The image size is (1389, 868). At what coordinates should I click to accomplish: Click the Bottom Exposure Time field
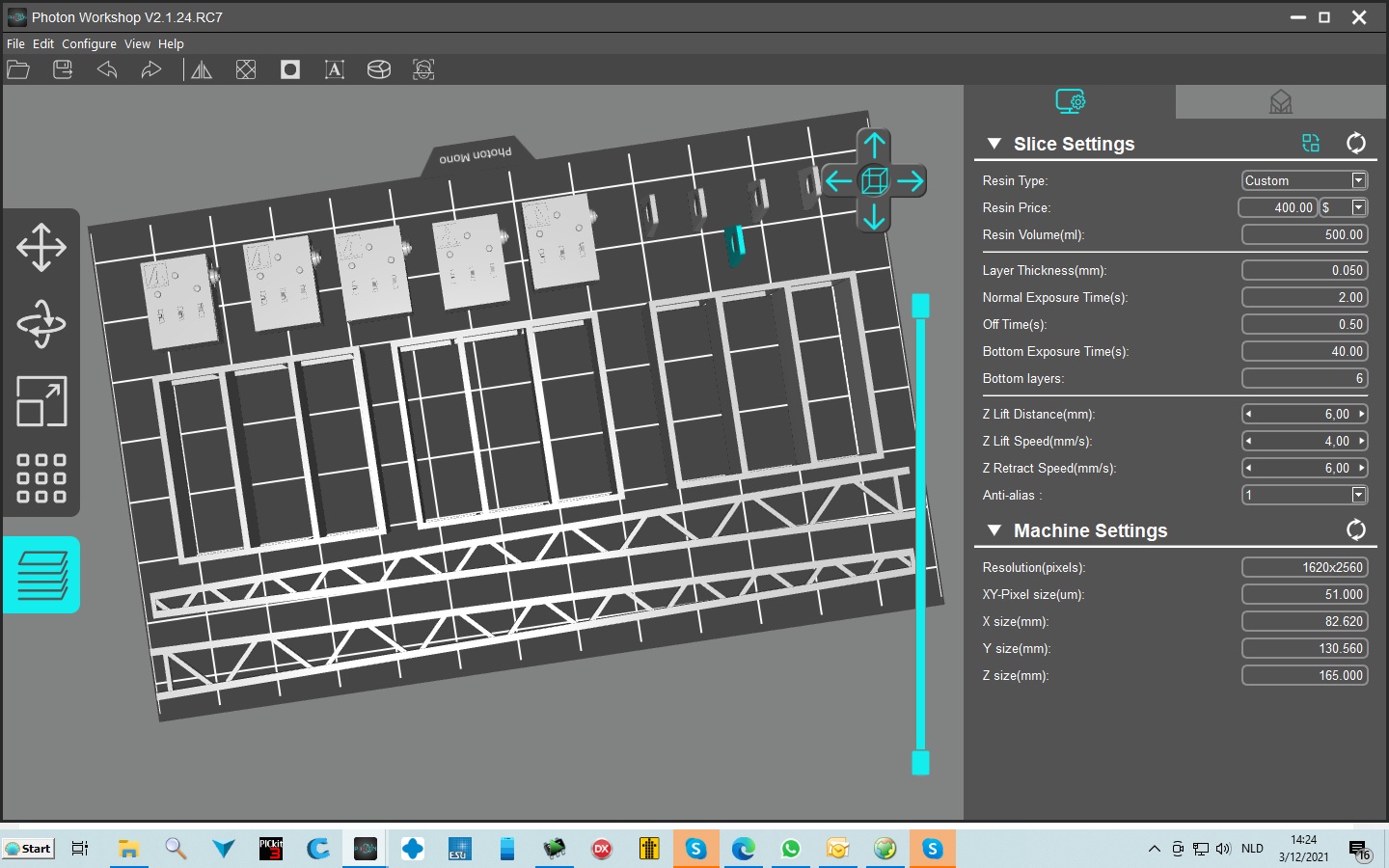click(x=1305, y=351)
